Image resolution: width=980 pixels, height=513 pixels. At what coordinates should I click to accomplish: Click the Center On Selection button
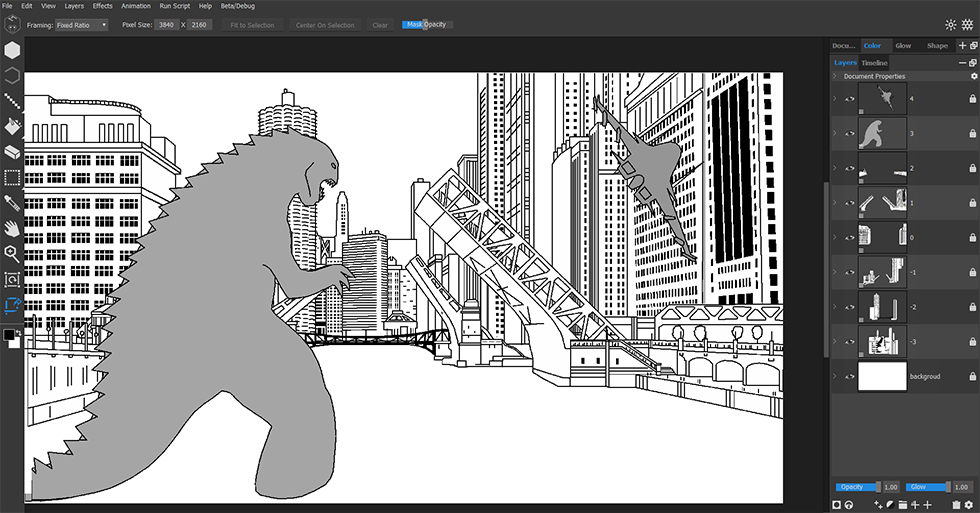325,25
